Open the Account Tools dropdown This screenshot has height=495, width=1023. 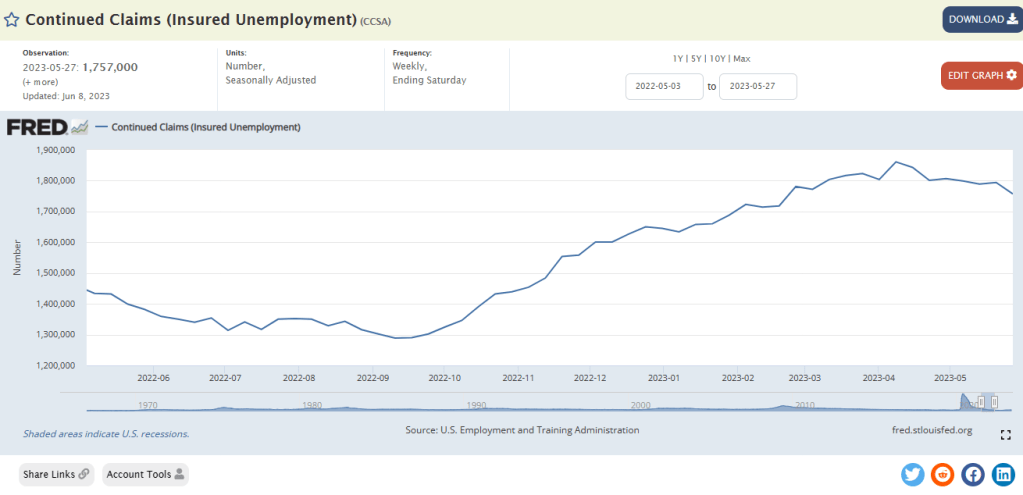point(145,474)
